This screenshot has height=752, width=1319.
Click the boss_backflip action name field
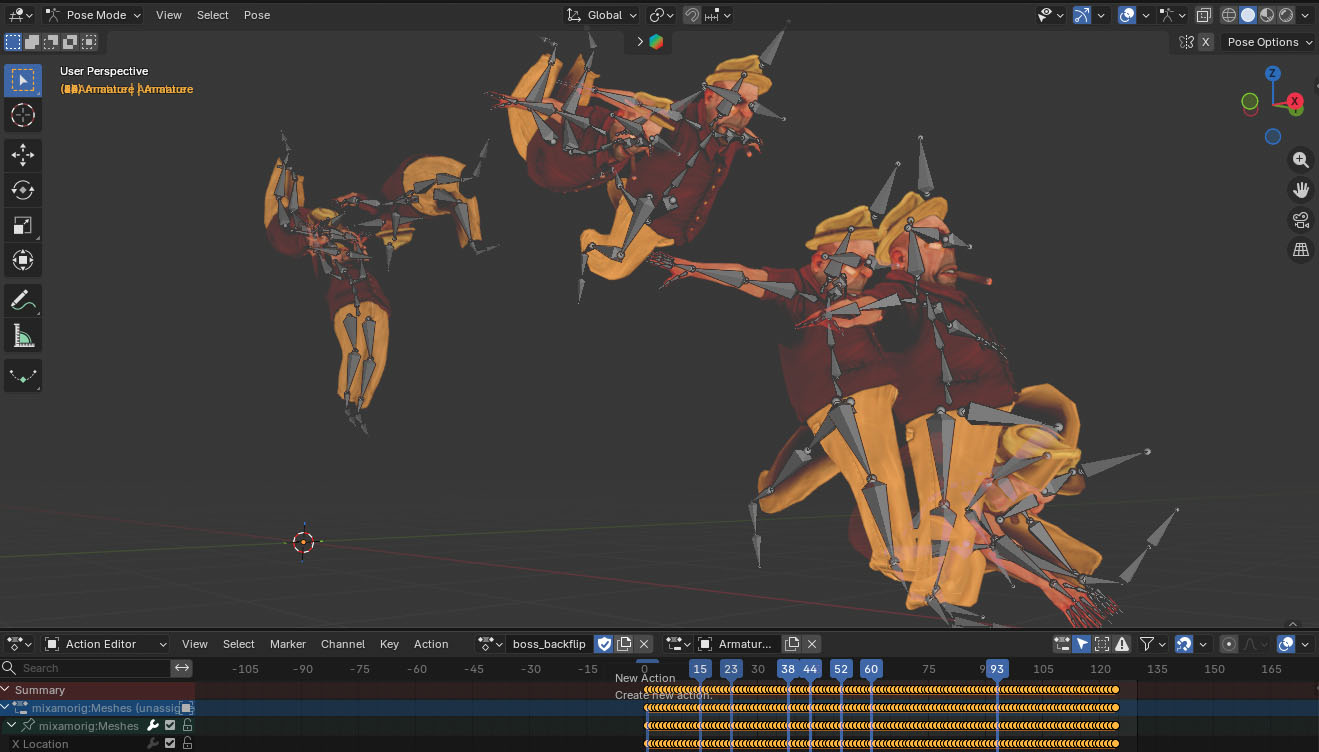(549, 644)
